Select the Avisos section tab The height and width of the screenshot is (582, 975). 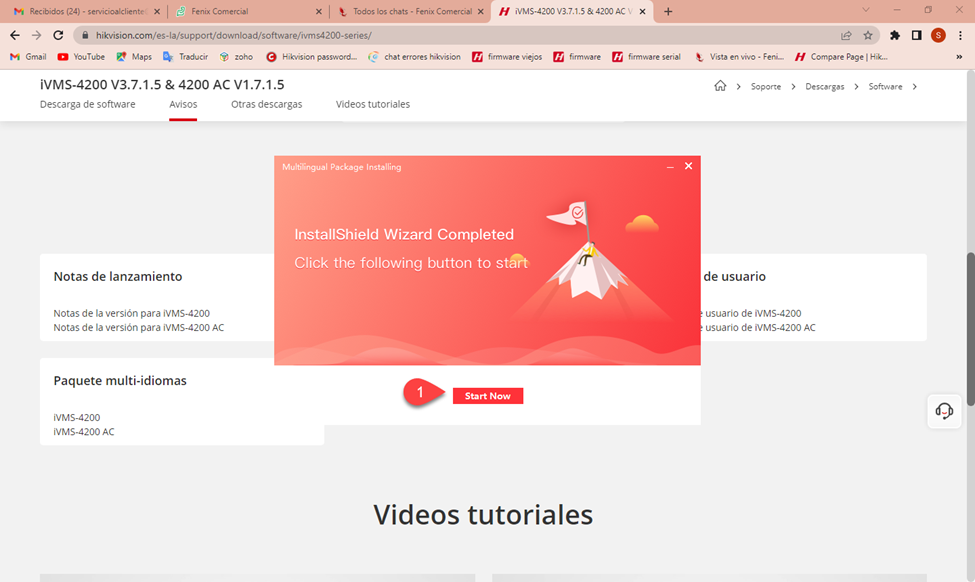click(183, 104)
